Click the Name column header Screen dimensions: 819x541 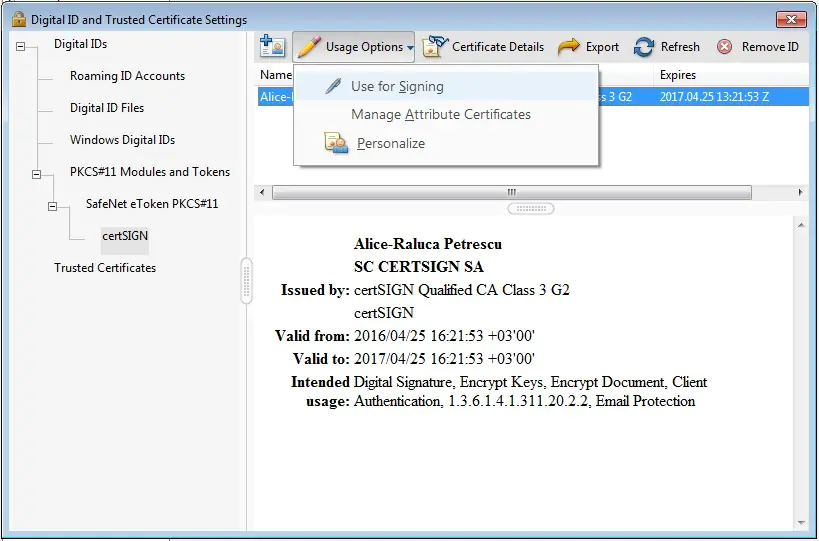(x=275, y=75)
